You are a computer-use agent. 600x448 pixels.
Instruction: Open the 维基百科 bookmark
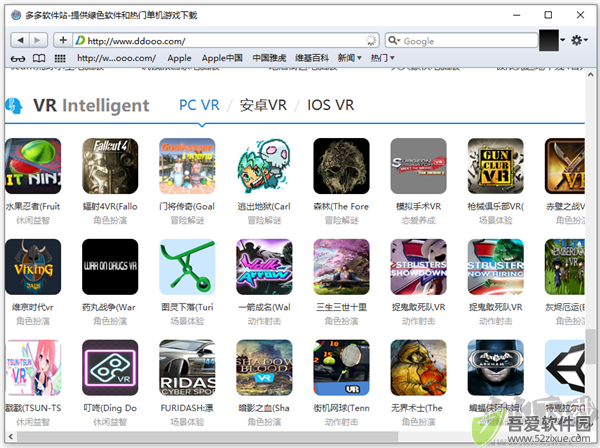coord(311,58)
